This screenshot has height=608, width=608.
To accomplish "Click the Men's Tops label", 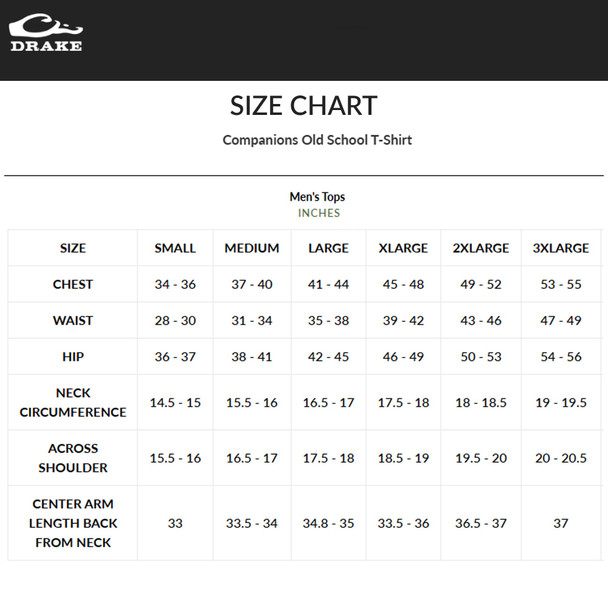I will coord(317,197).
